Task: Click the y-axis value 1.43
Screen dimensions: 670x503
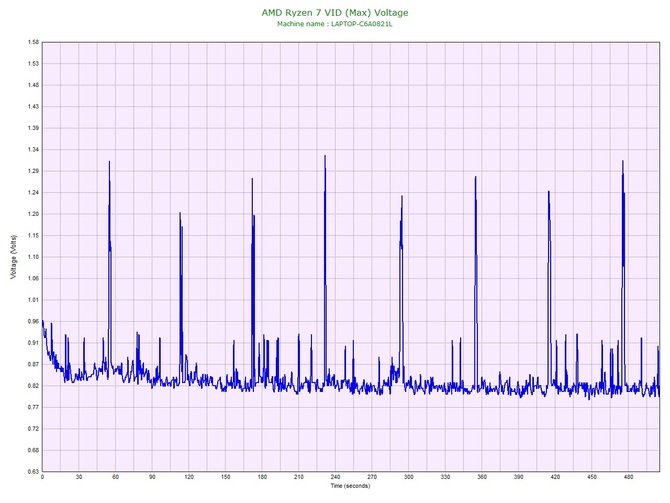Action: 33,107
